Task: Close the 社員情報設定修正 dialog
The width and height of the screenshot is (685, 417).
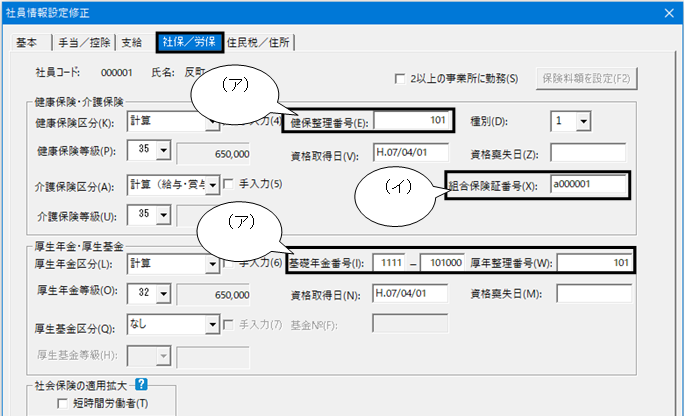Action: pos(669,13)
